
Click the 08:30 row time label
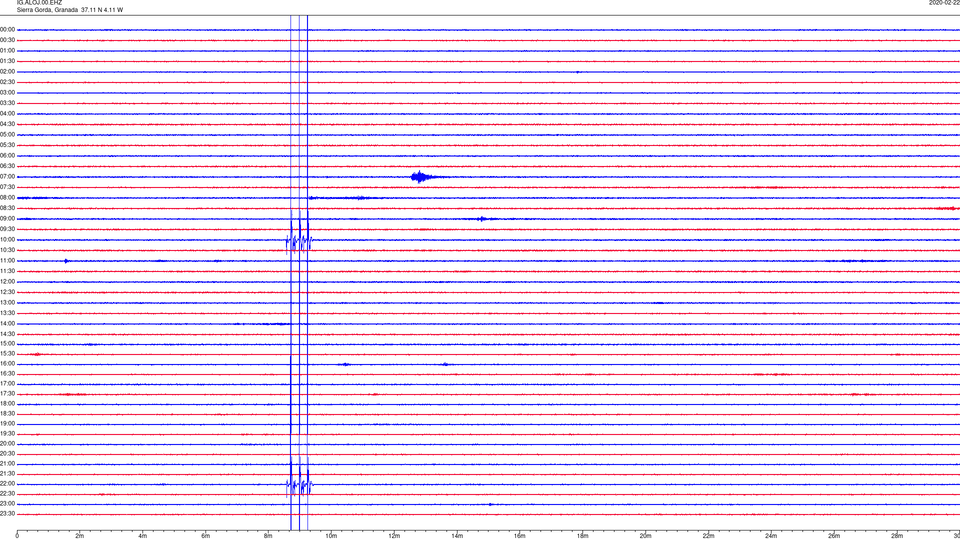[x=7, y=208]
